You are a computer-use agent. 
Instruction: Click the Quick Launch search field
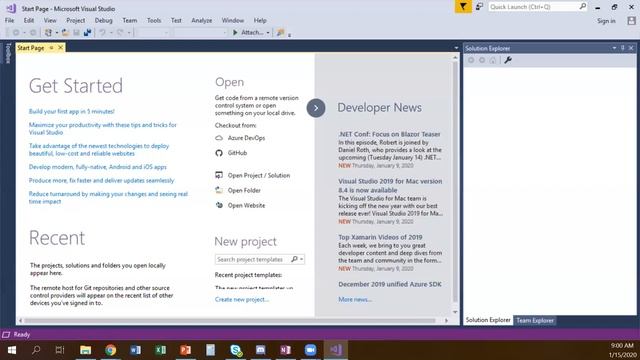click(533, 7)
